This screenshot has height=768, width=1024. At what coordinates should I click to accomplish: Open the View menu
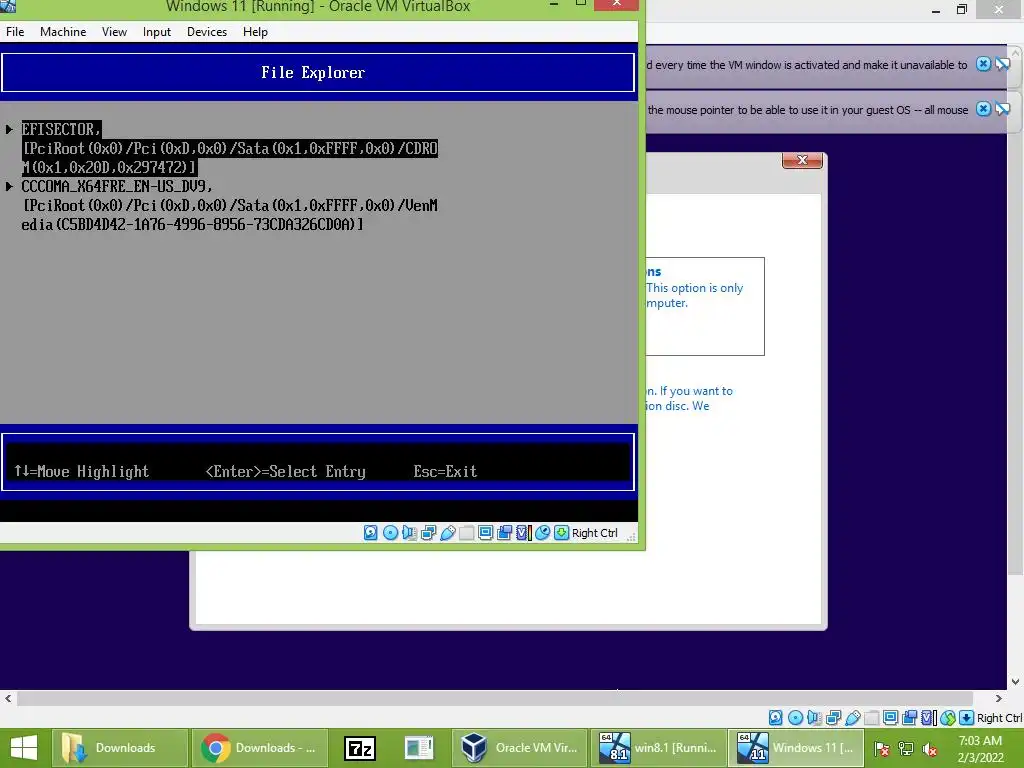pyautogui.click(x=114, y=32)
